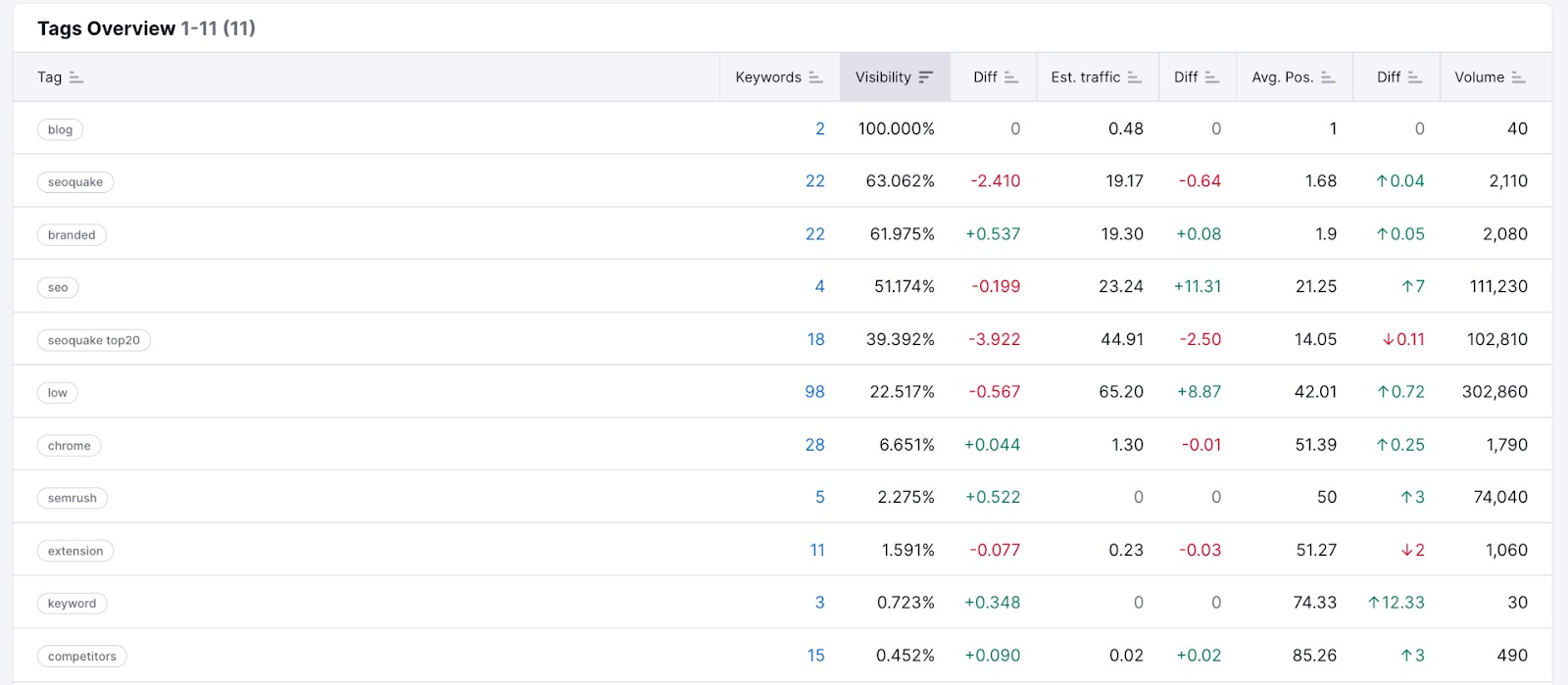Open the keyword tag
1568x685 pixels.
pos(72,604)
